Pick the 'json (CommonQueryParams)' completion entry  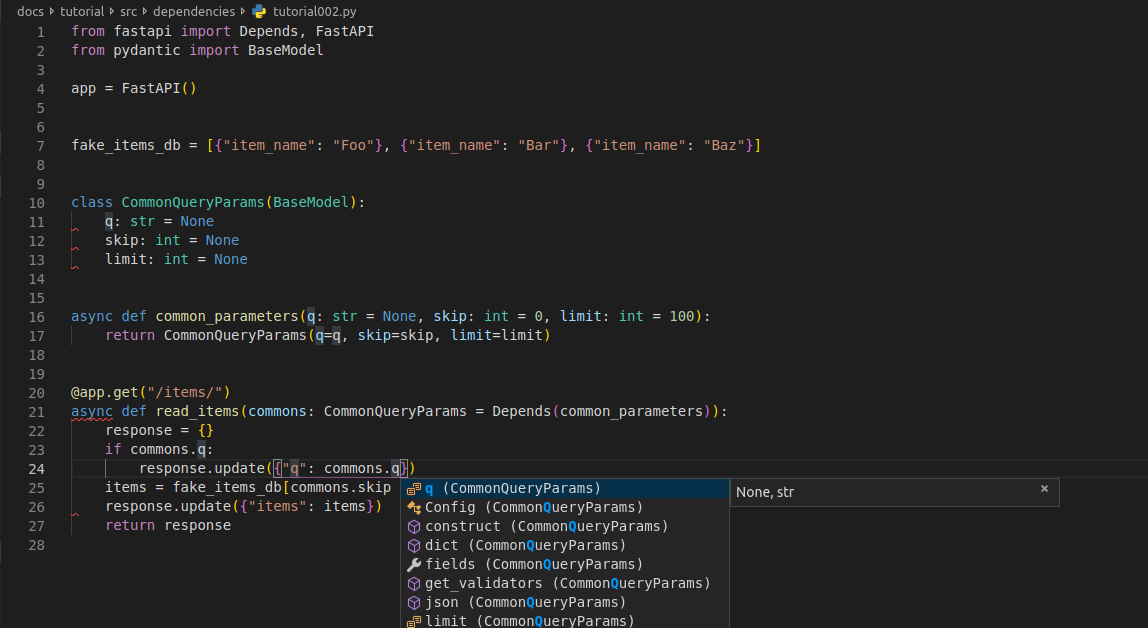[x=525, y=603]
